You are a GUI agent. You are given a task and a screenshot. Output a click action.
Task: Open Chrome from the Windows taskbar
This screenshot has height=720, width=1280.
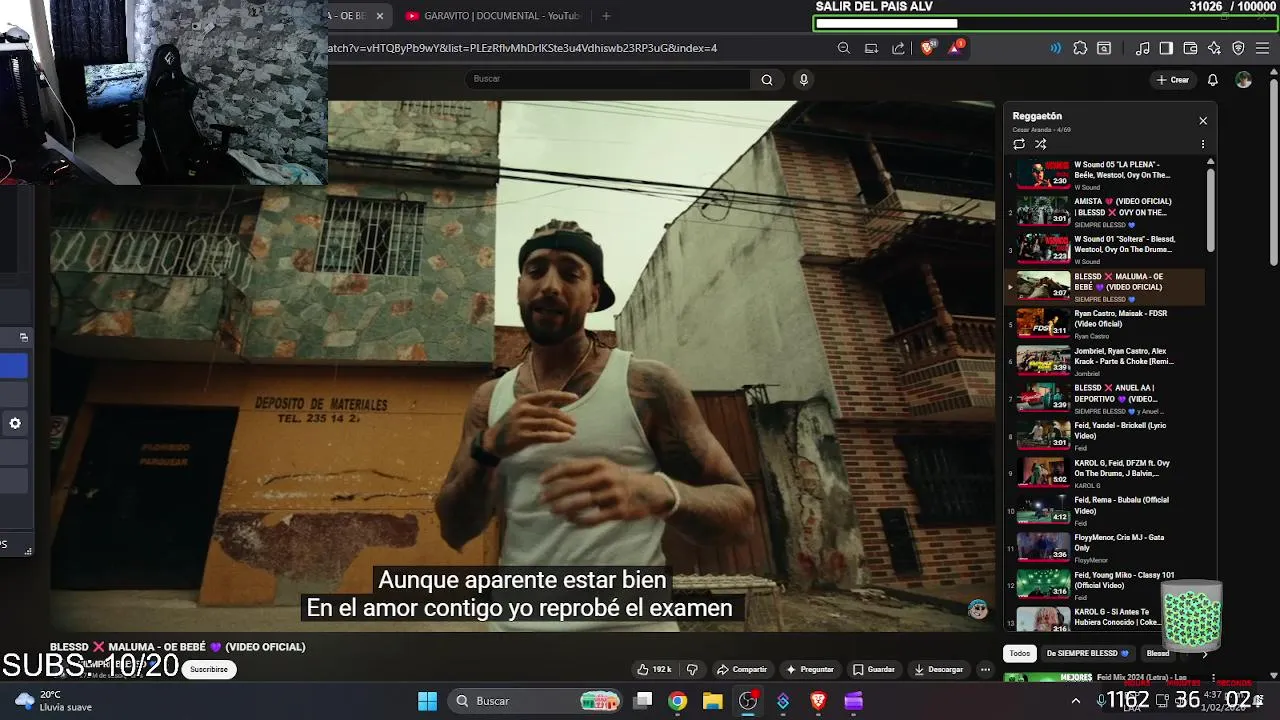coord(678,701)
